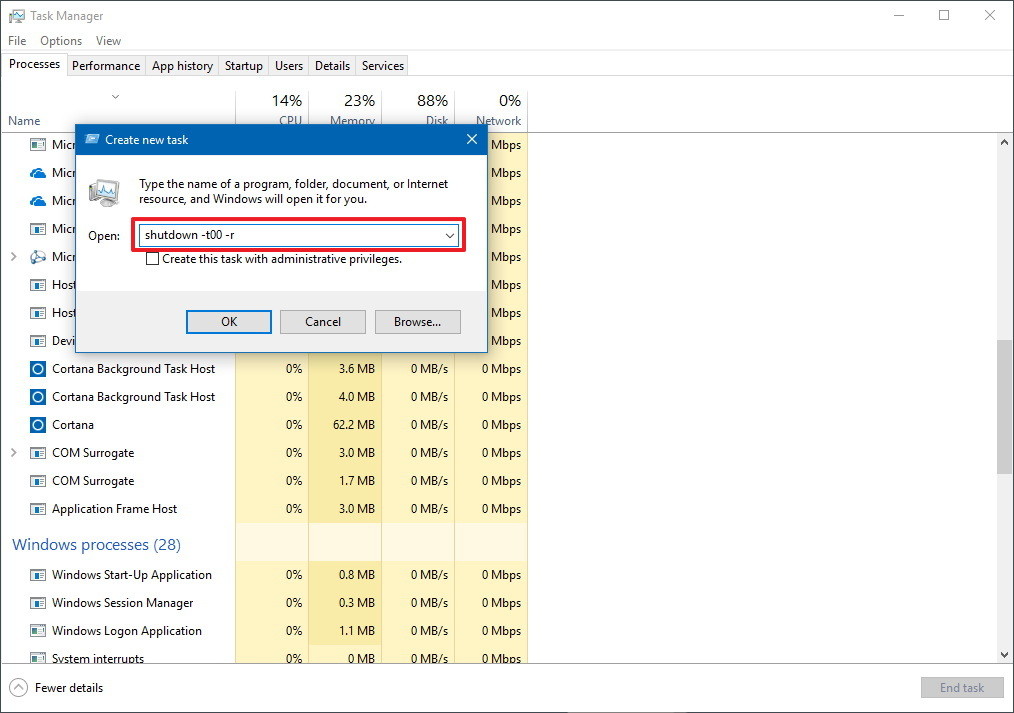Enable Create this task with administrative privileges
The width and height of the screenshot is (1014, 713).
(153, 258)
